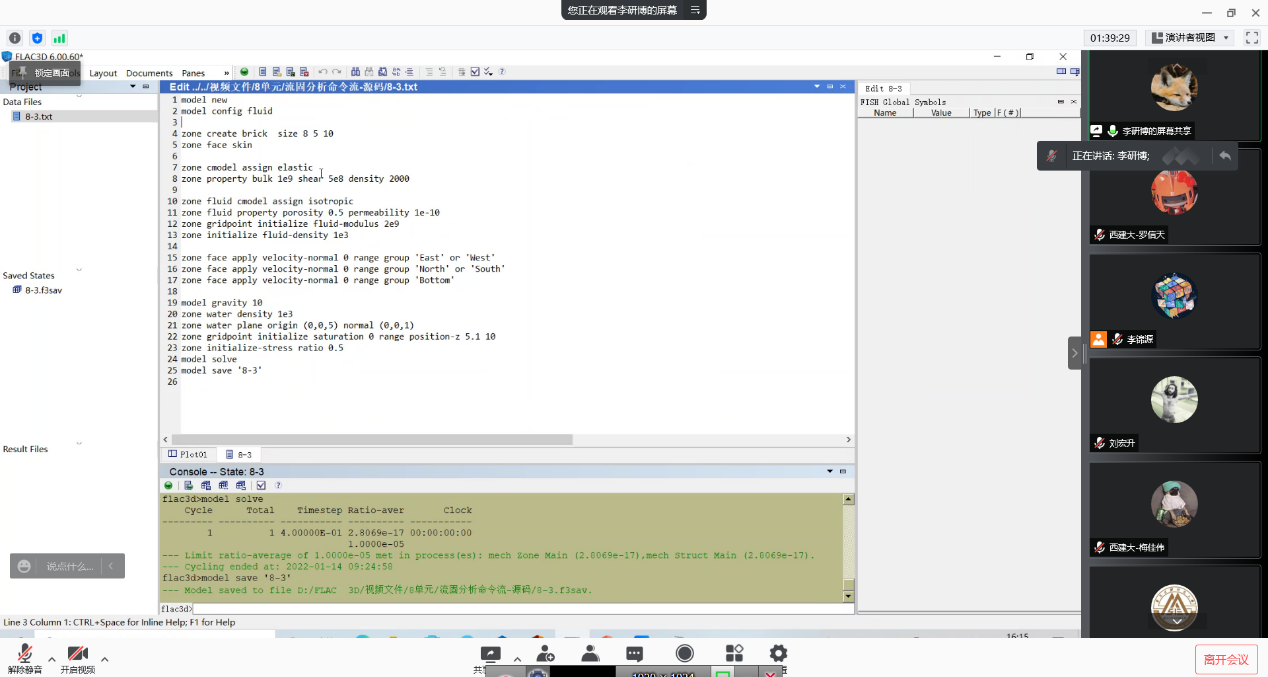This screenshot has height=677, width=1268.
Task: Switch to the Plot01 tab
Action: [188, 454]
